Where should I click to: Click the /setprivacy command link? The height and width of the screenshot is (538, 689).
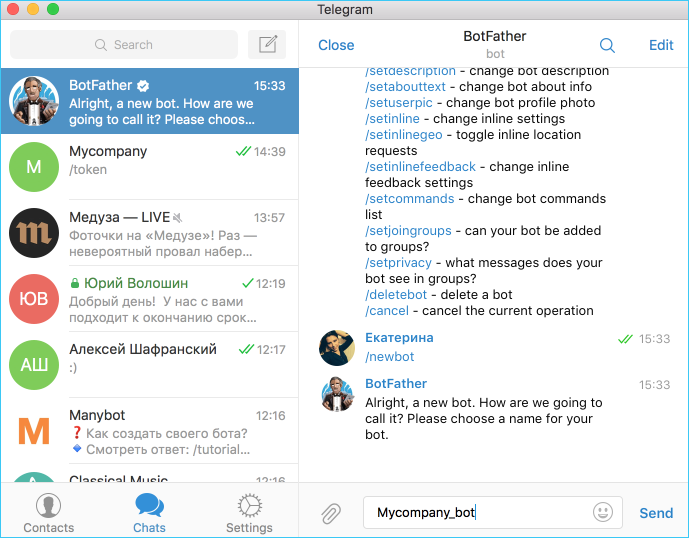tap(399, 263)
